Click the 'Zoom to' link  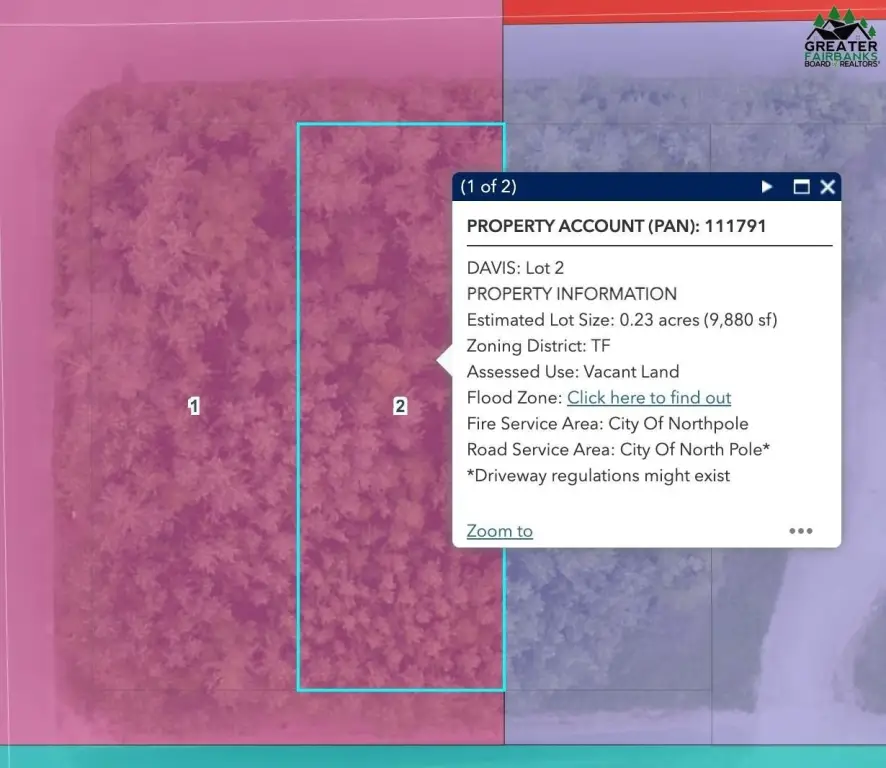pos(499,531)
